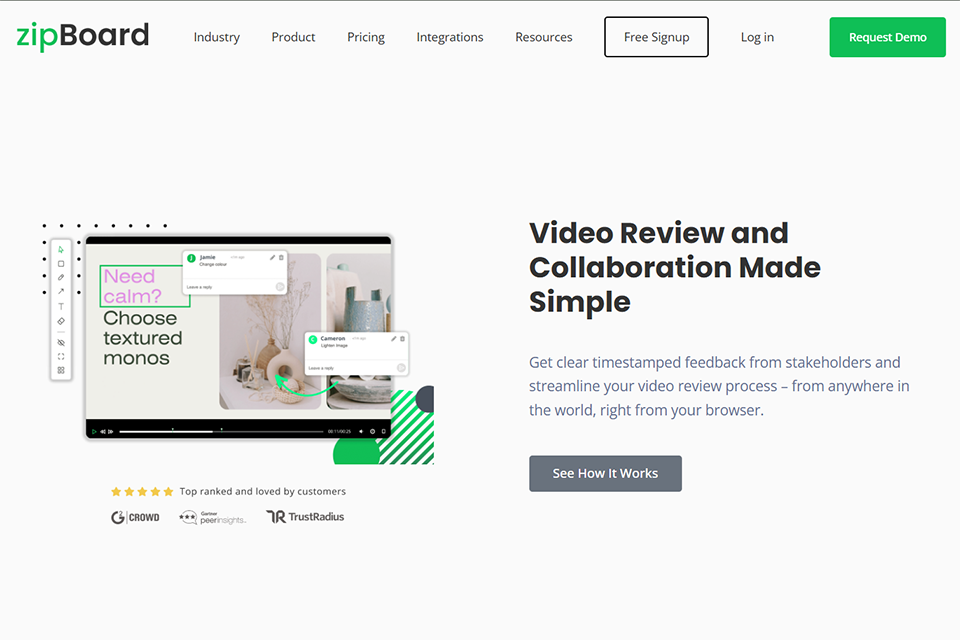Click edit pencil on Cameron's comment
The image size is (960, 640).
[394, 339]
